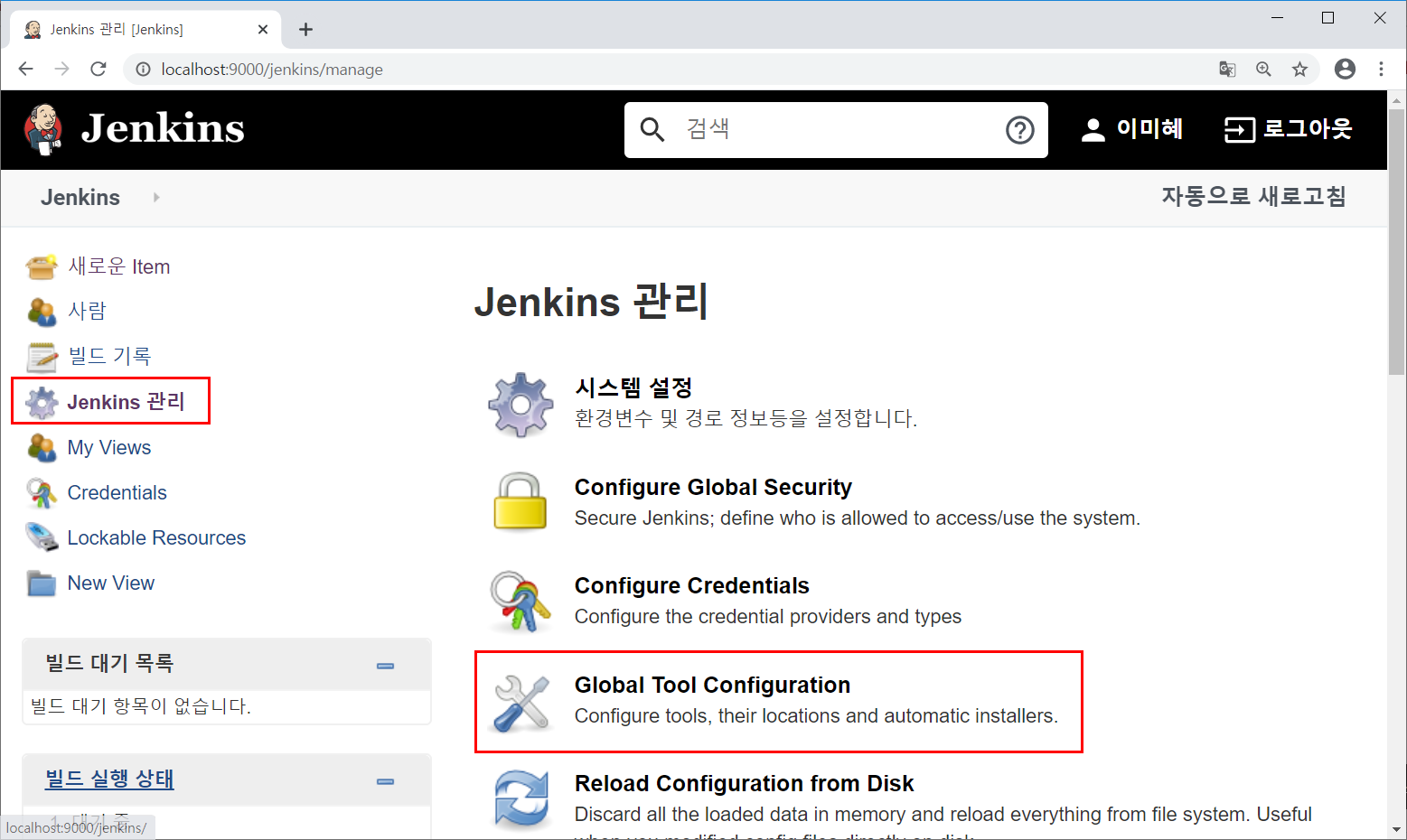Viewport: 1407px width, 840px height.
Task: Open the search help question-mark icon
Action: pyautogui.click(x=1020, y=130)
